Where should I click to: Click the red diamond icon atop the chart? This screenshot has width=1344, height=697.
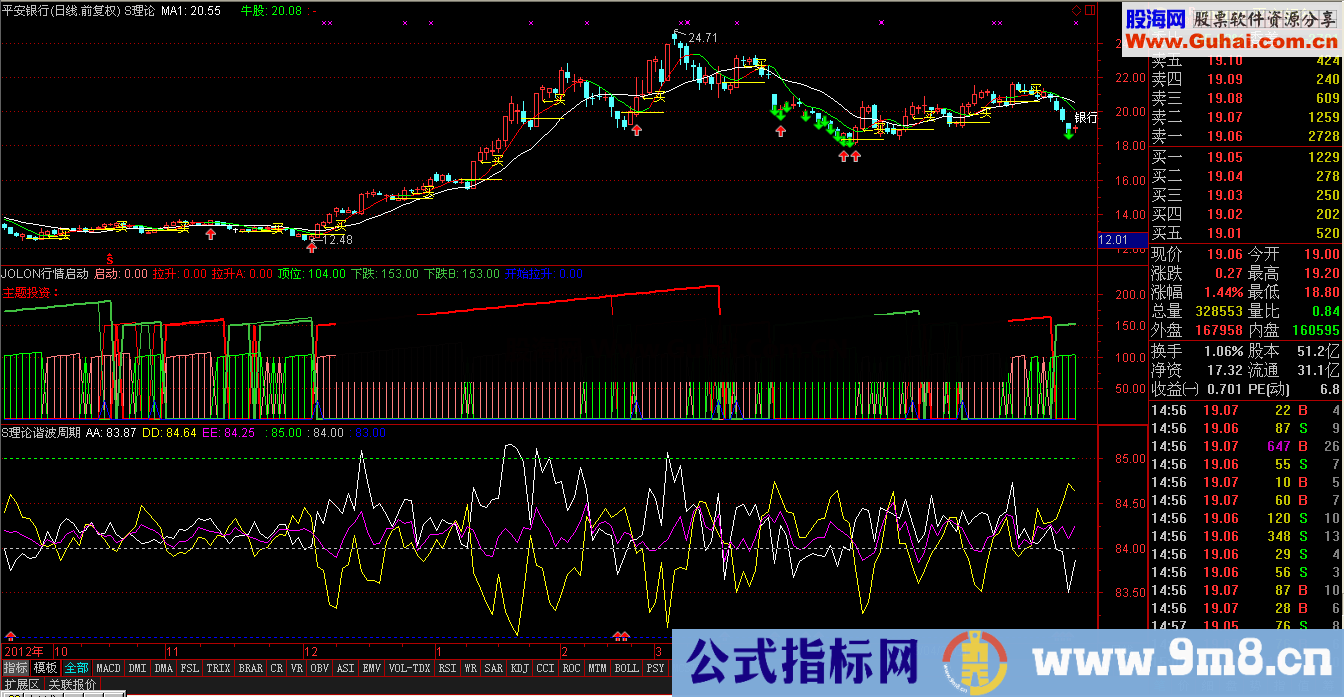point(1076,10)
